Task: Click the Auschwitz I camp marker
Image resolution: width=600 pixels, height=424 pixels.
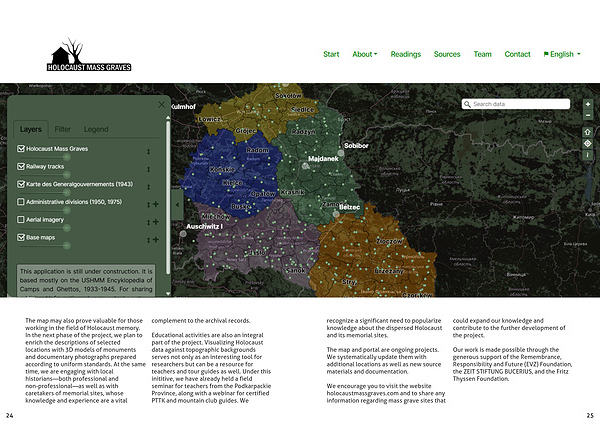Action: click(x=183, y=234)
